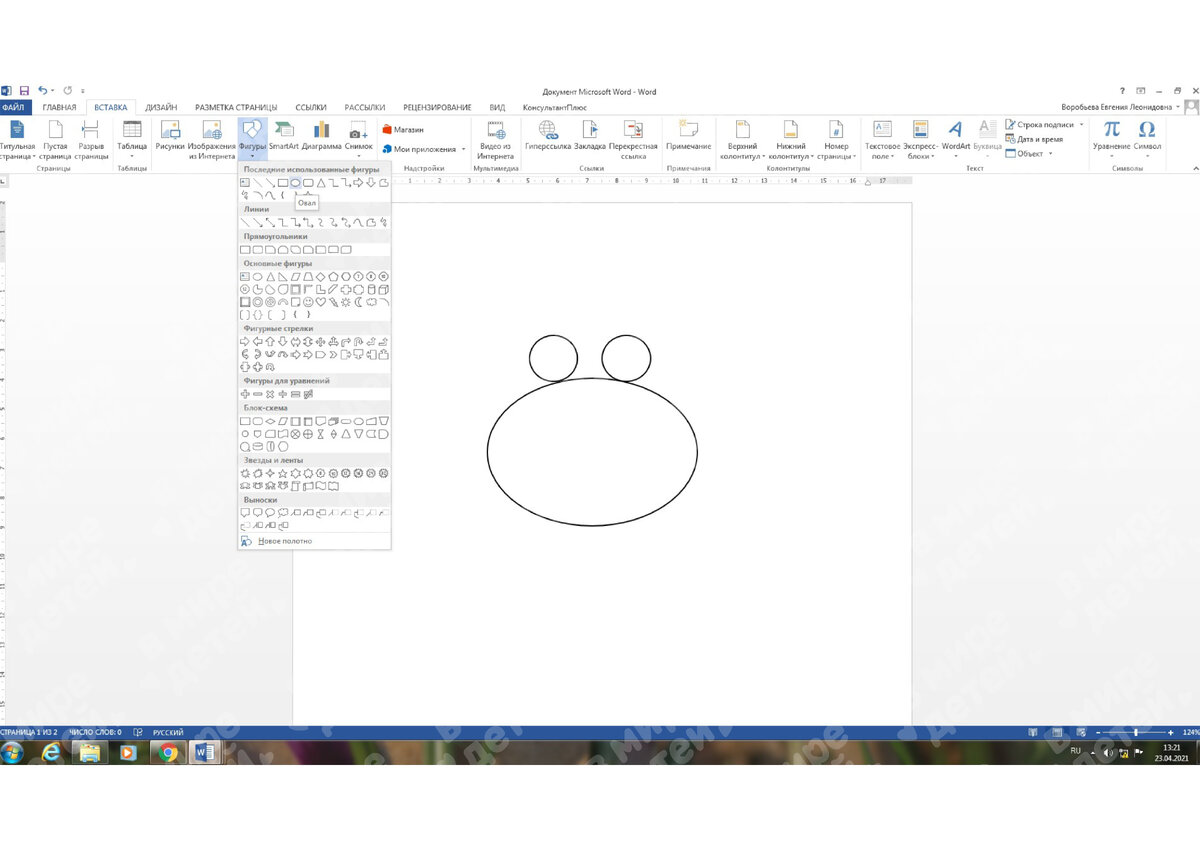Add a Примечание comment
The width and height of the screenshot is (1200, 849).
(x=689, y=136)
